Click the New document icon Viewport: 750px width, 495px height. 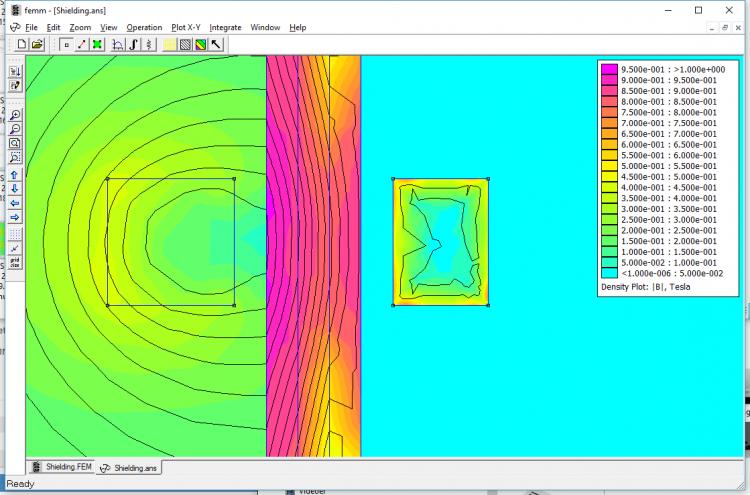(21, 44)
